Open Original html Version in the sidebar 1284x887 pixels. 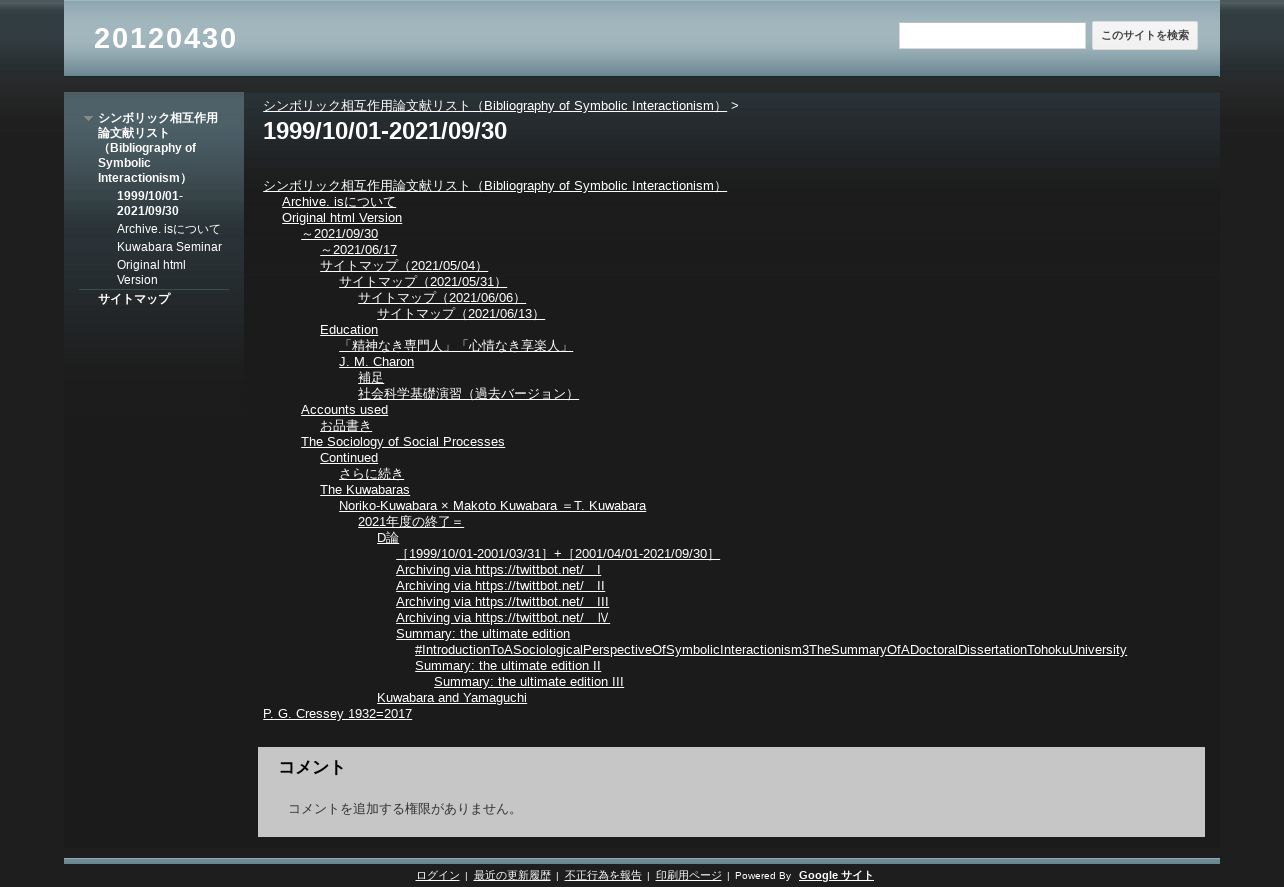click(151, 272)
